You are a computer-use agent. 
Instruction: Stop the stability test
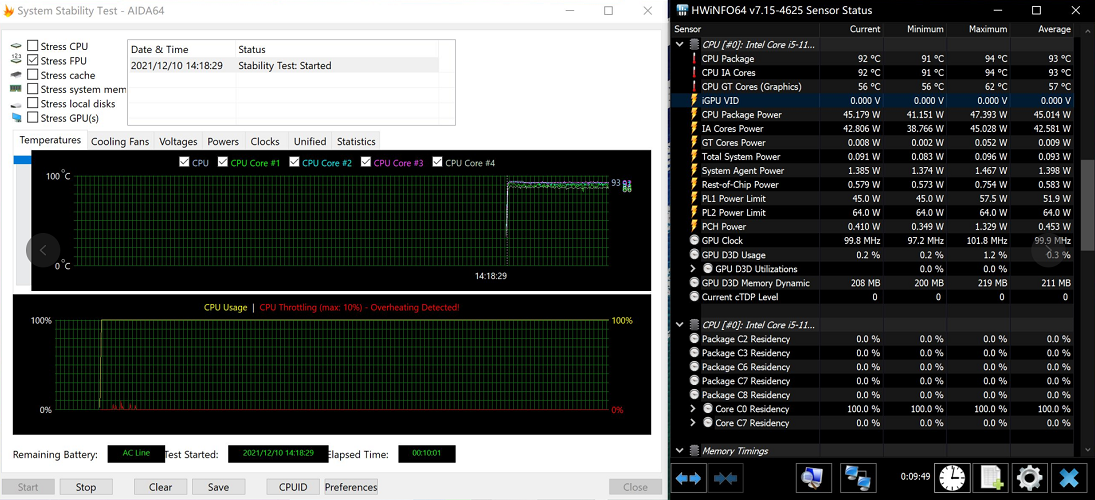86,487
